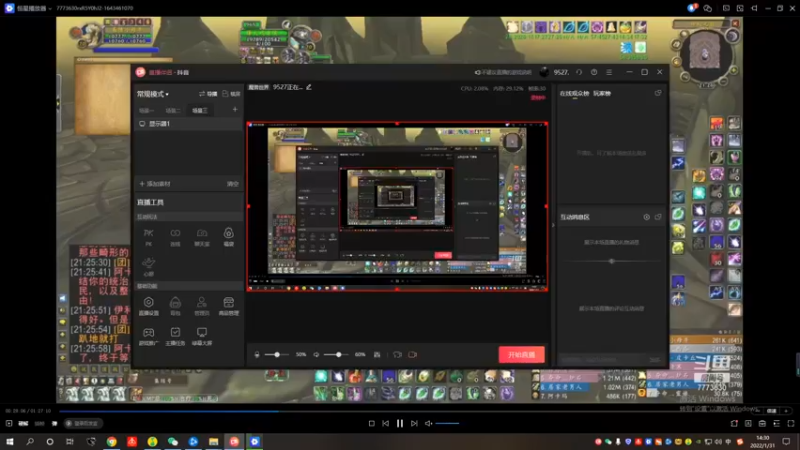The image size is (800, 450).
Task: Open the hamburger menu in streaming app
Action: click(609, 72)
